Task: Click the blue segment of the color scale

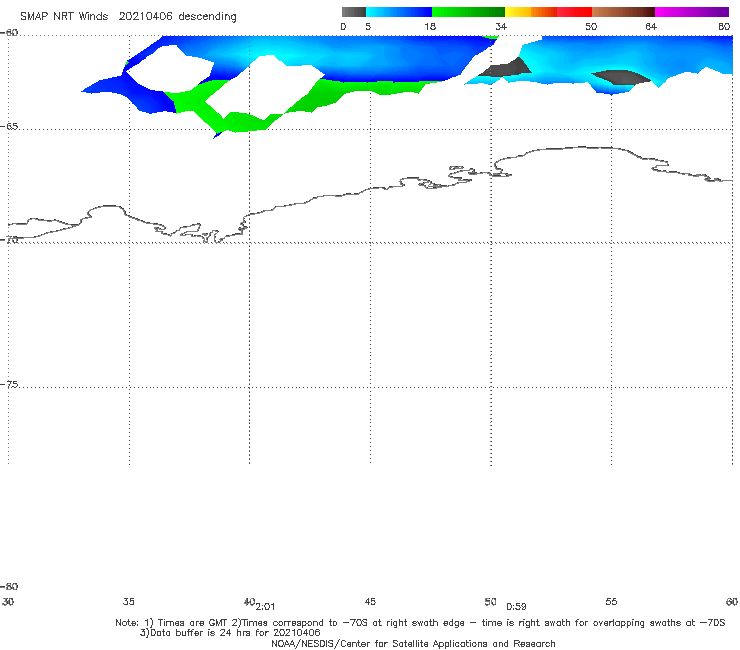Action: (399, 12)
